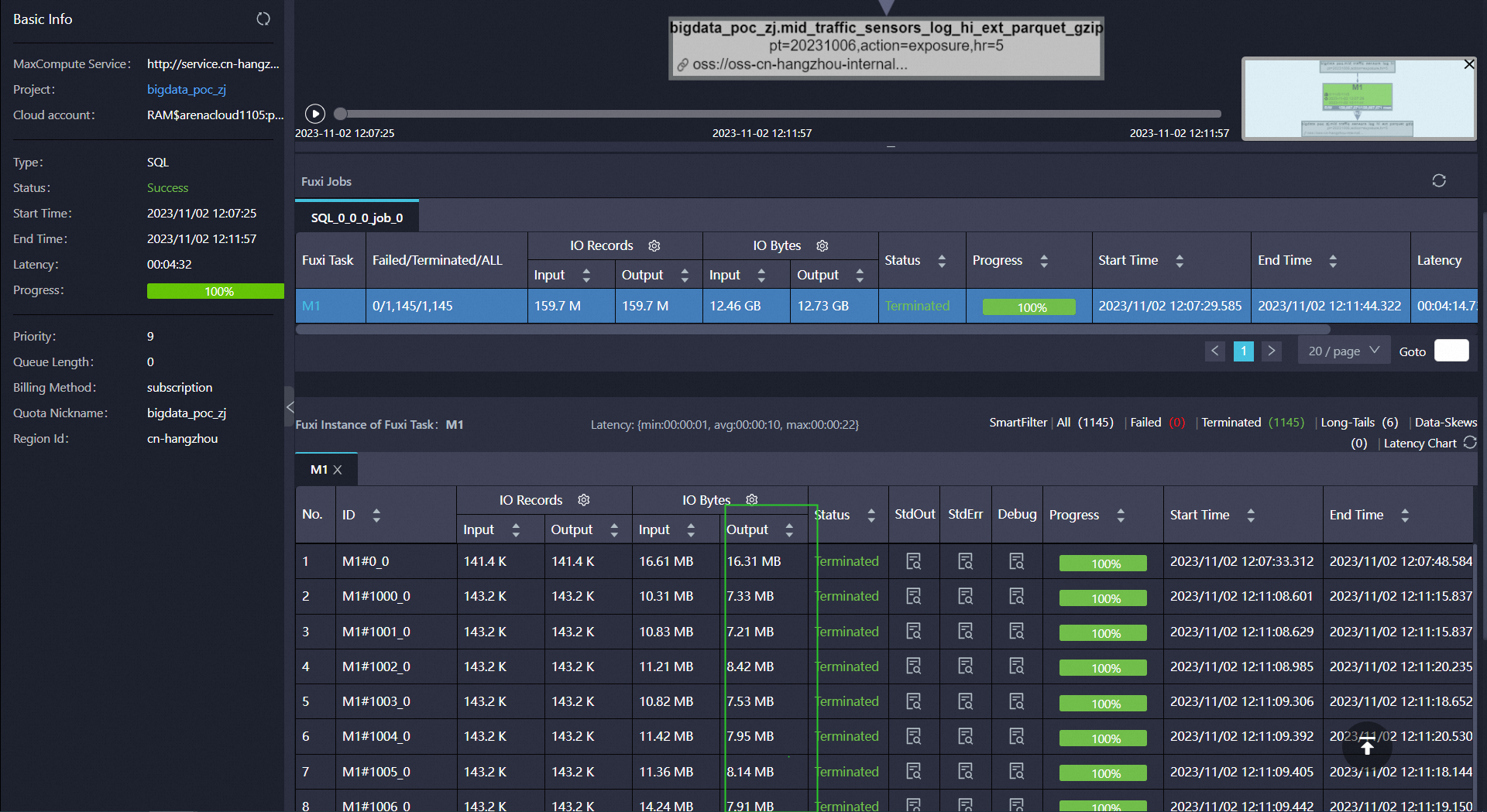1487x812 pixels.
Task: Filter instances by Long-Tails (6)
Action: 1359,423
